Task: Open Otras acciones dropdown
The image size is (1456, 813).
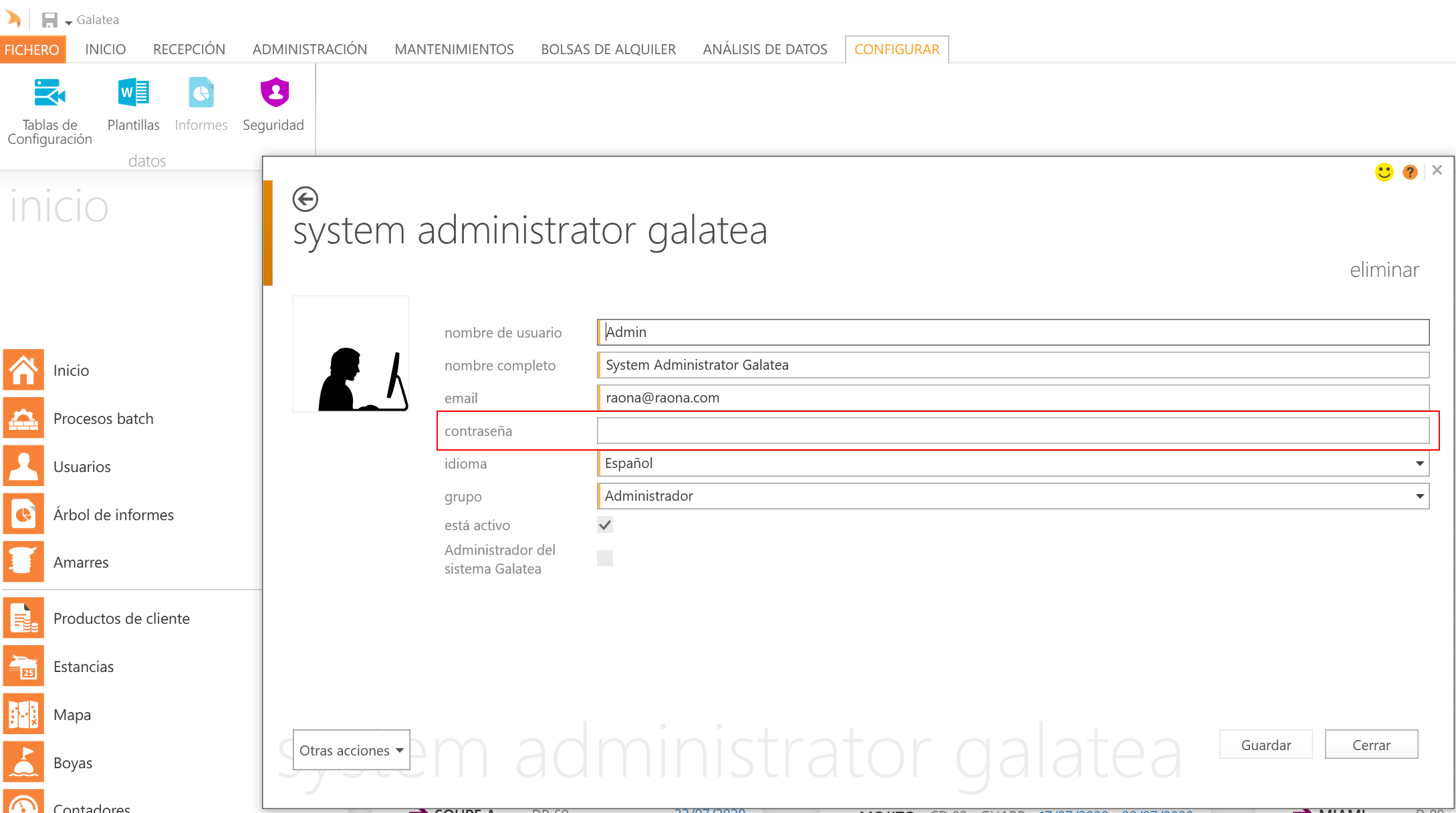Action: pyautogui.click(x=351, y=750)
